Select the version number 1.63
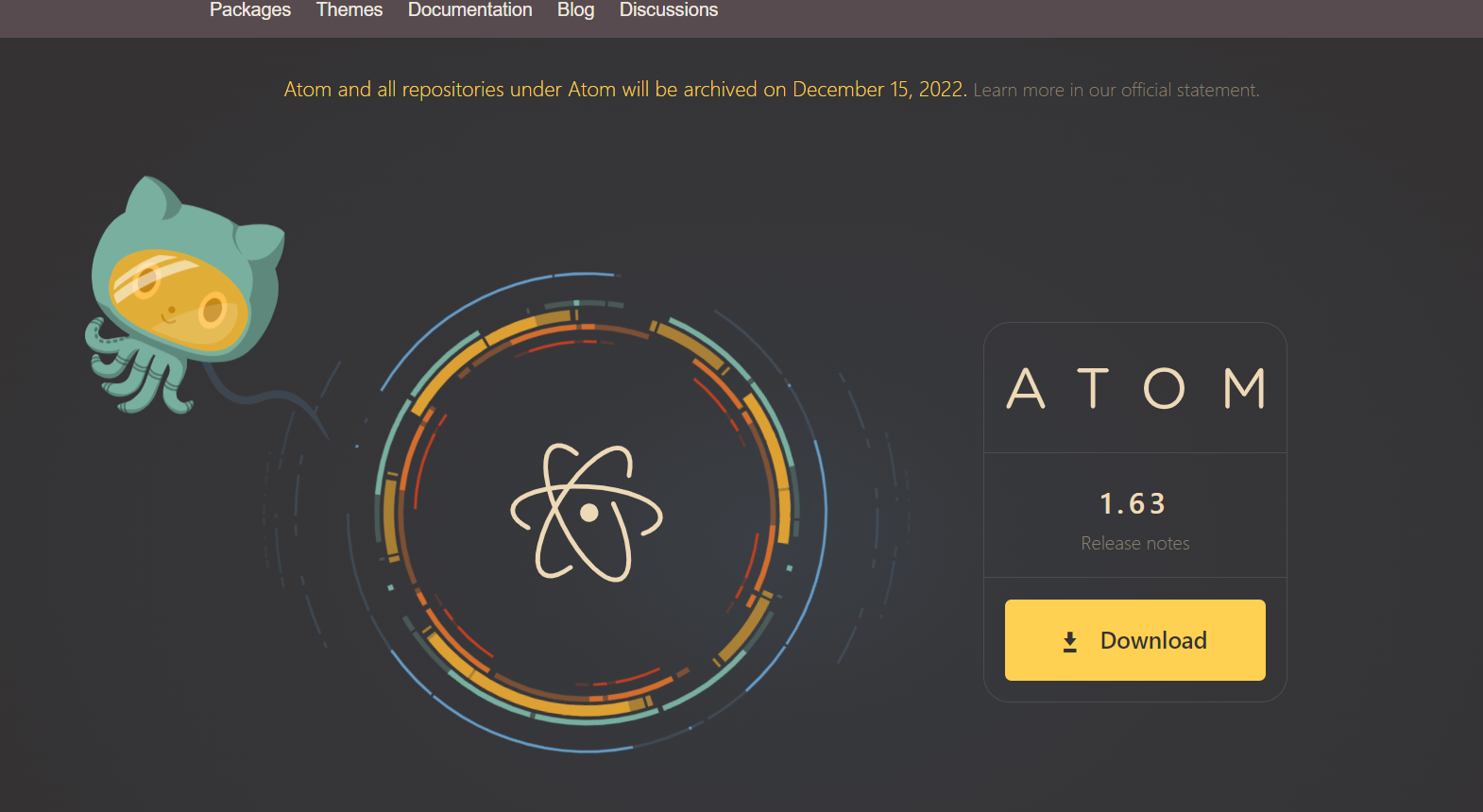 1134,503
